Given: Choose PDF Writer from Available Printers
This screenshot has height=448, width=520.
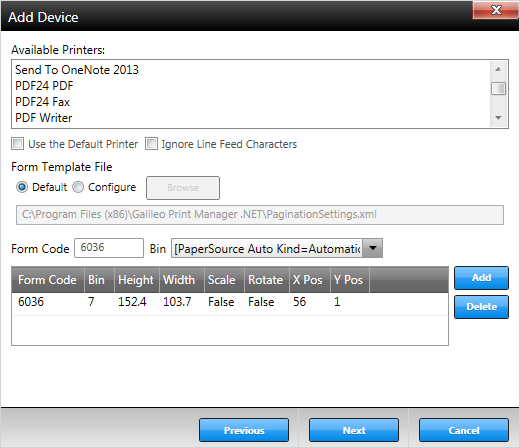Looking at the screenshot, I should click(x=44, y=118).
